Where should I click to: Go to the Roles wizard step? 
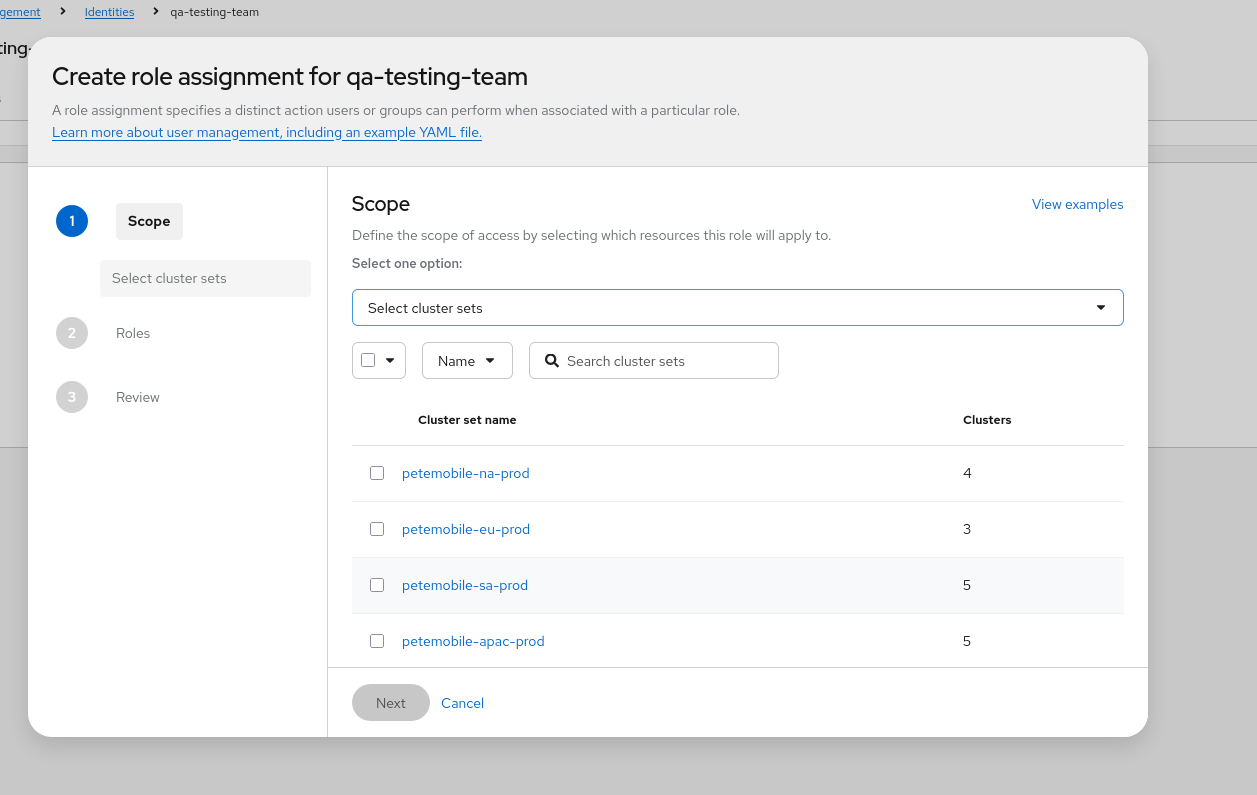click(133, 333)
